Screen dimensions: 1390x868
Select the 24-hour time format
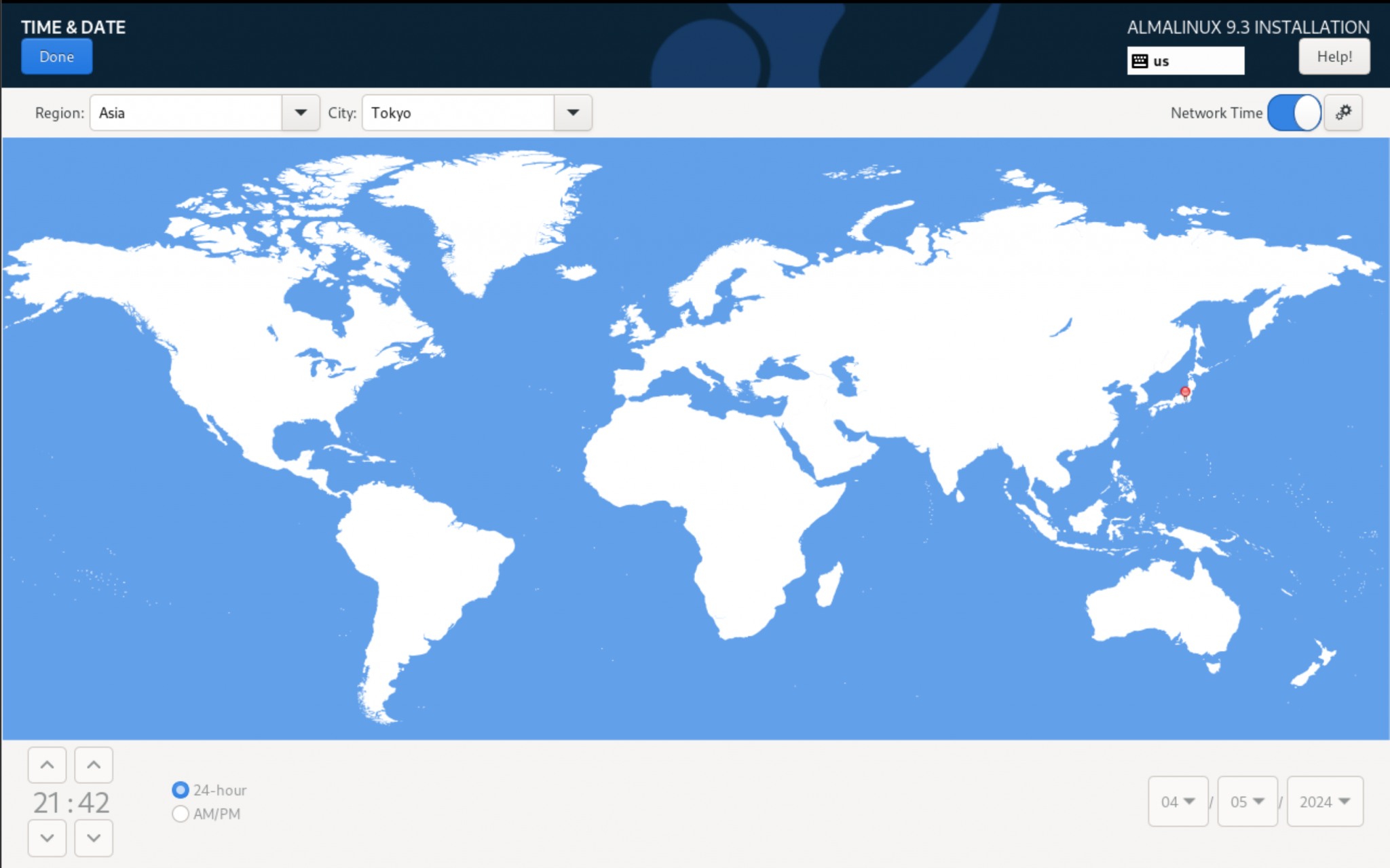(x=181, y=789)
